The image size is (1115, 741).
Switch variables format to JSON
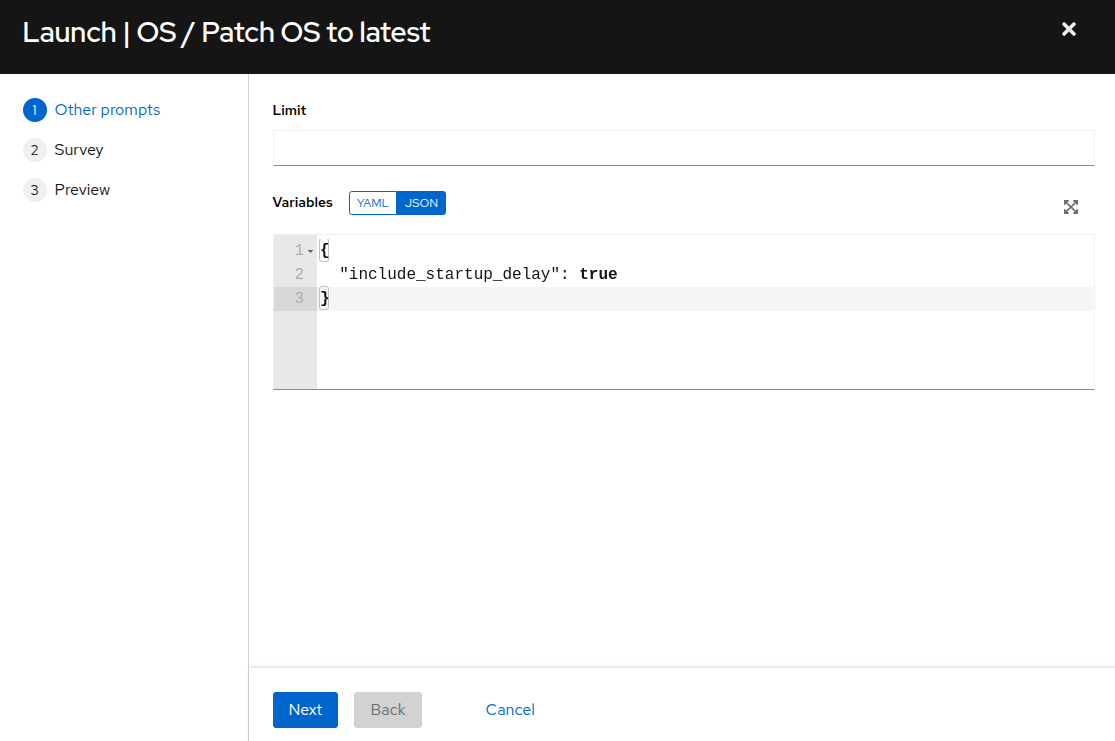tap(421, 203)
